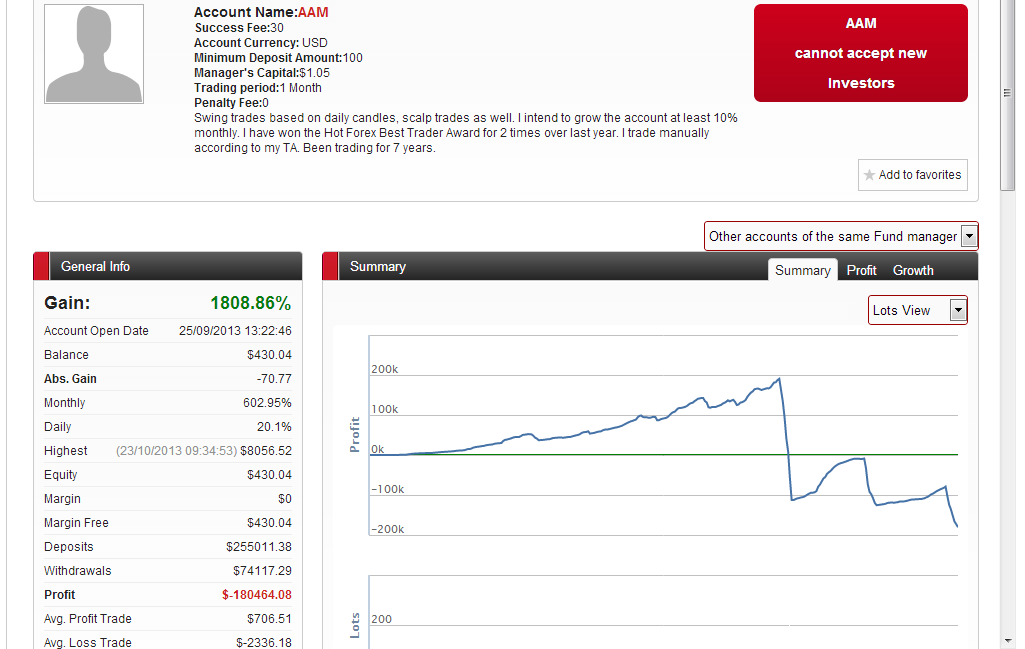1025x649 pixels.
Task: Click the -200k label on the Profit axis
Action: point(387,529)
